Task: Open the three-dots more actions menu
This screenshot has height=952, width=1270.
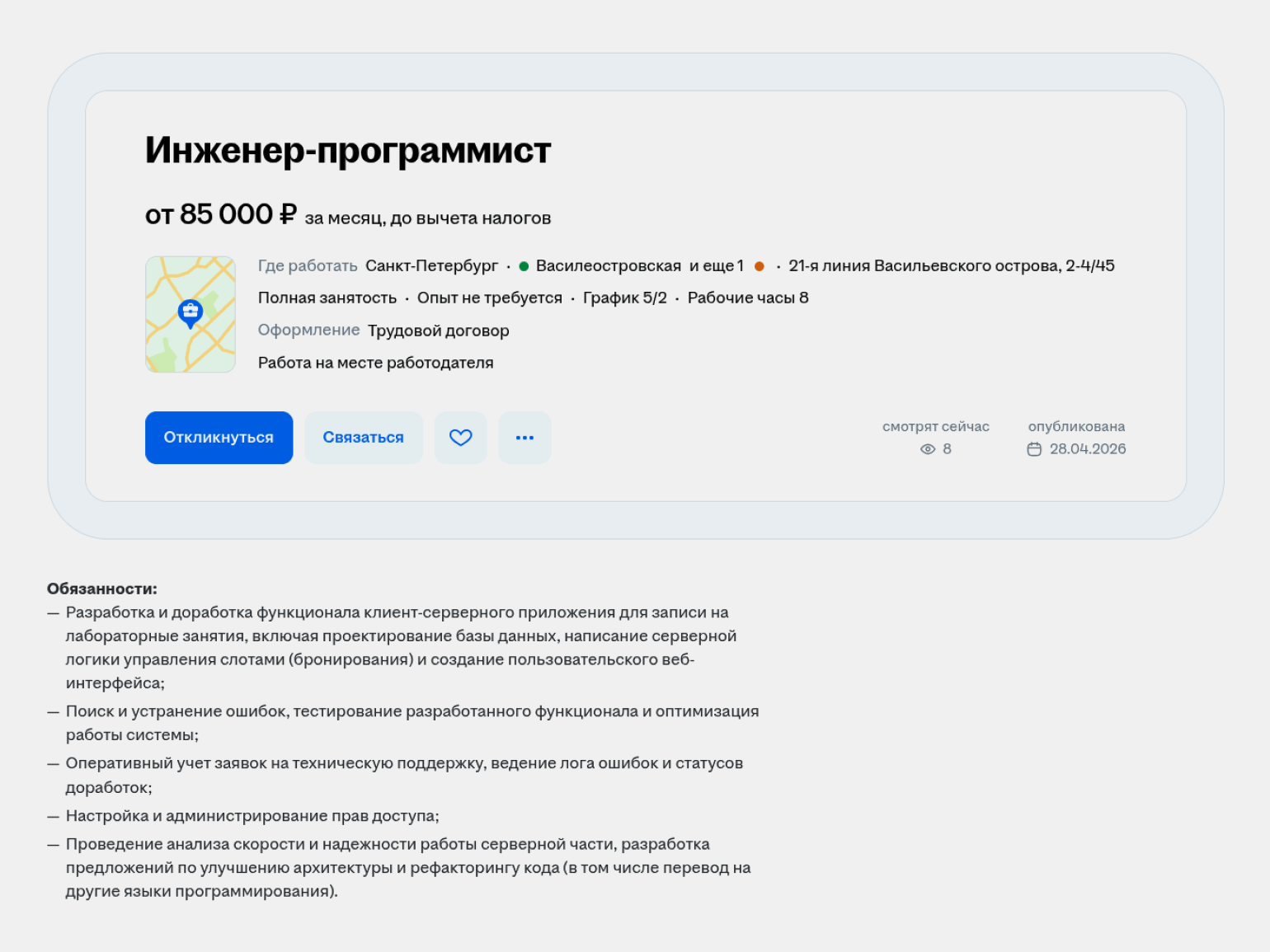Action: [x=524, y=438]
